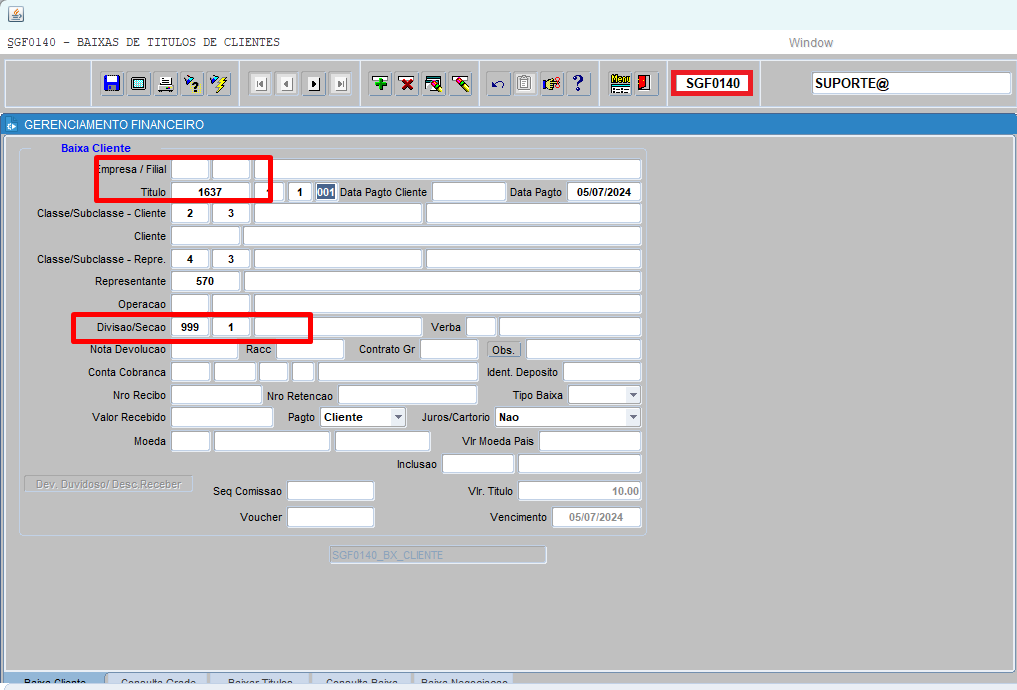
Task: Click Dev. Duvidoso/Desc.Receber button
Action: coord(108,484)
